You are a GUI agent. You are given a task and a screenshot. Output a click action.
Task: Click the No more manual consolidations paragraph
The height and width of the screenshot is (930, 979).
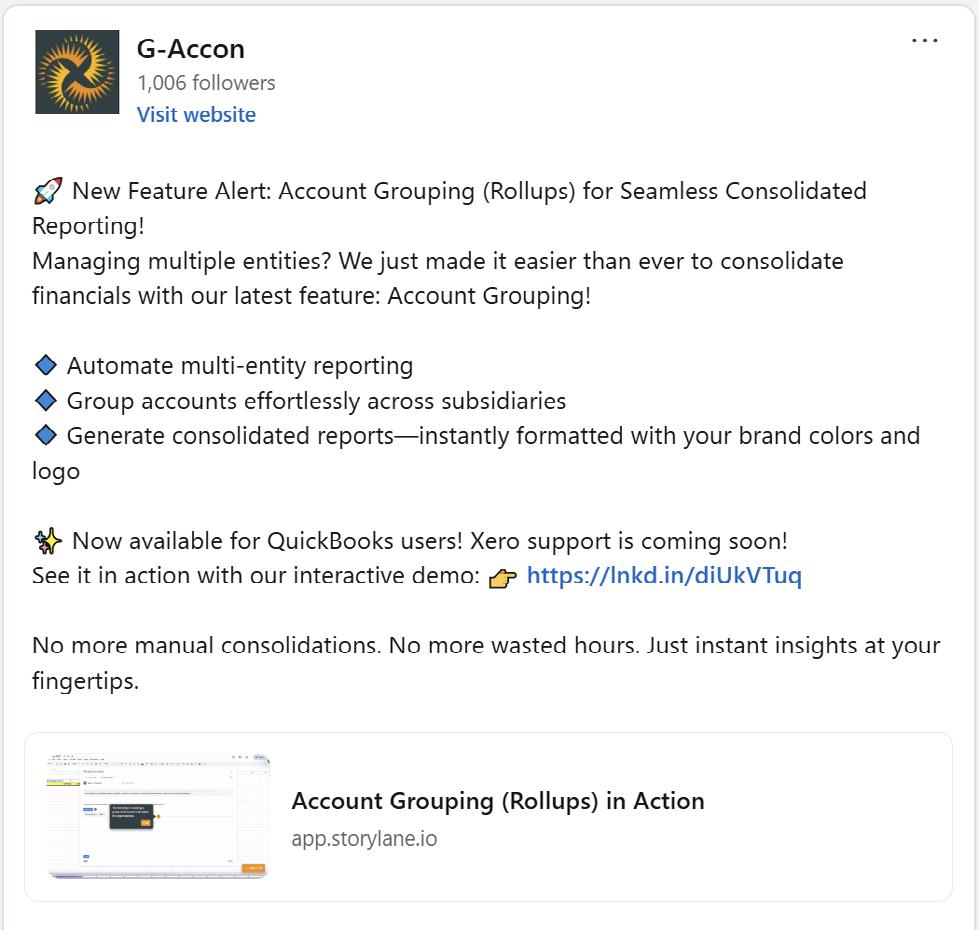coord(486,646)
